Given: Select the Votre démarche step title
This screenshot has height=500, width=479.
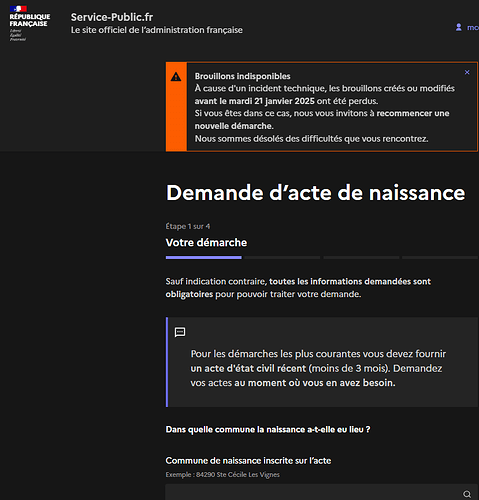Looking at the screenshot, I should (x=206, y=242).
